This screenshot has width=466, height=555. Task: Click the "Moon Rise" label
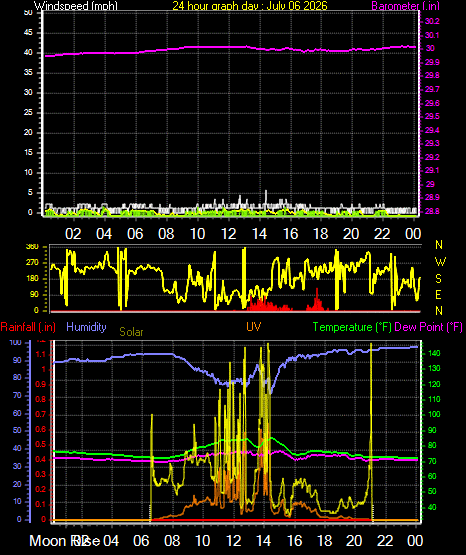(x=65, y=541)
